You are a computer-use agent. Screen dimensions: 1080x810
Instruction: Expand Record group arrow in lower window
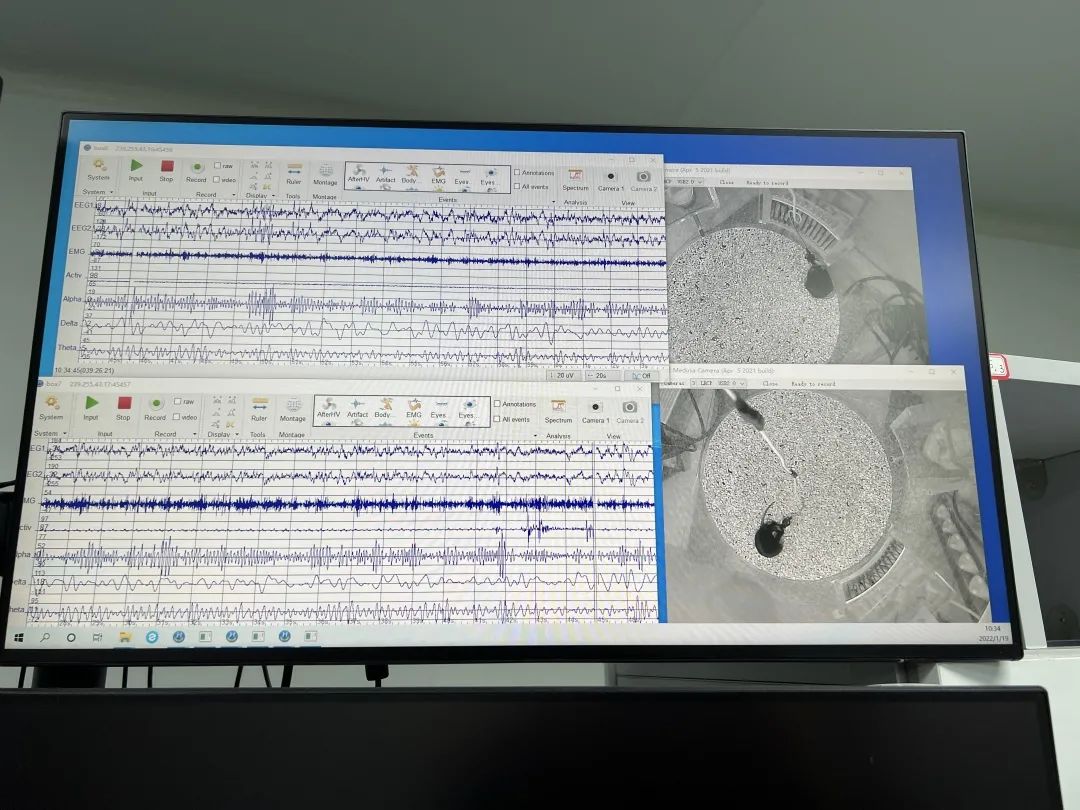(x=196, y=434)
